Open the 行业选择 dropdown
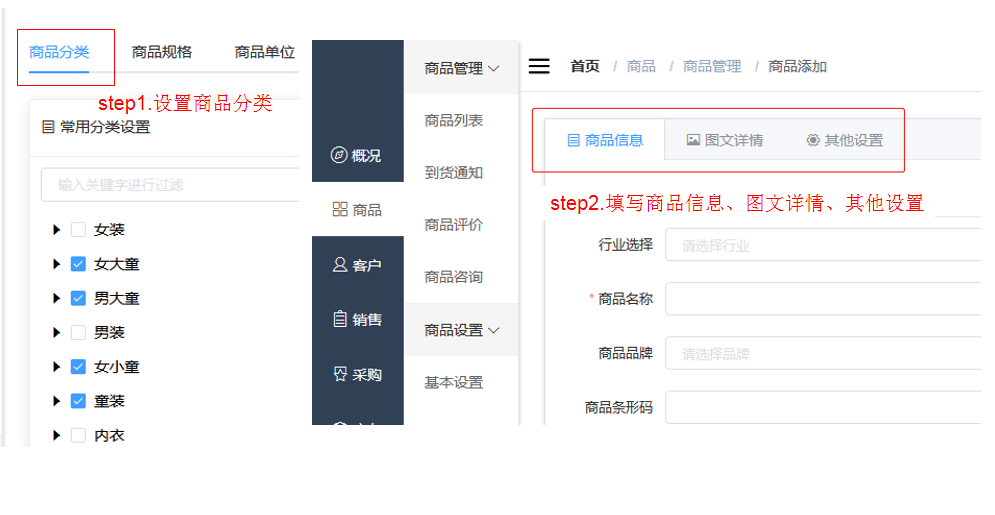This screenshot has width=995, height=515. 823,245
